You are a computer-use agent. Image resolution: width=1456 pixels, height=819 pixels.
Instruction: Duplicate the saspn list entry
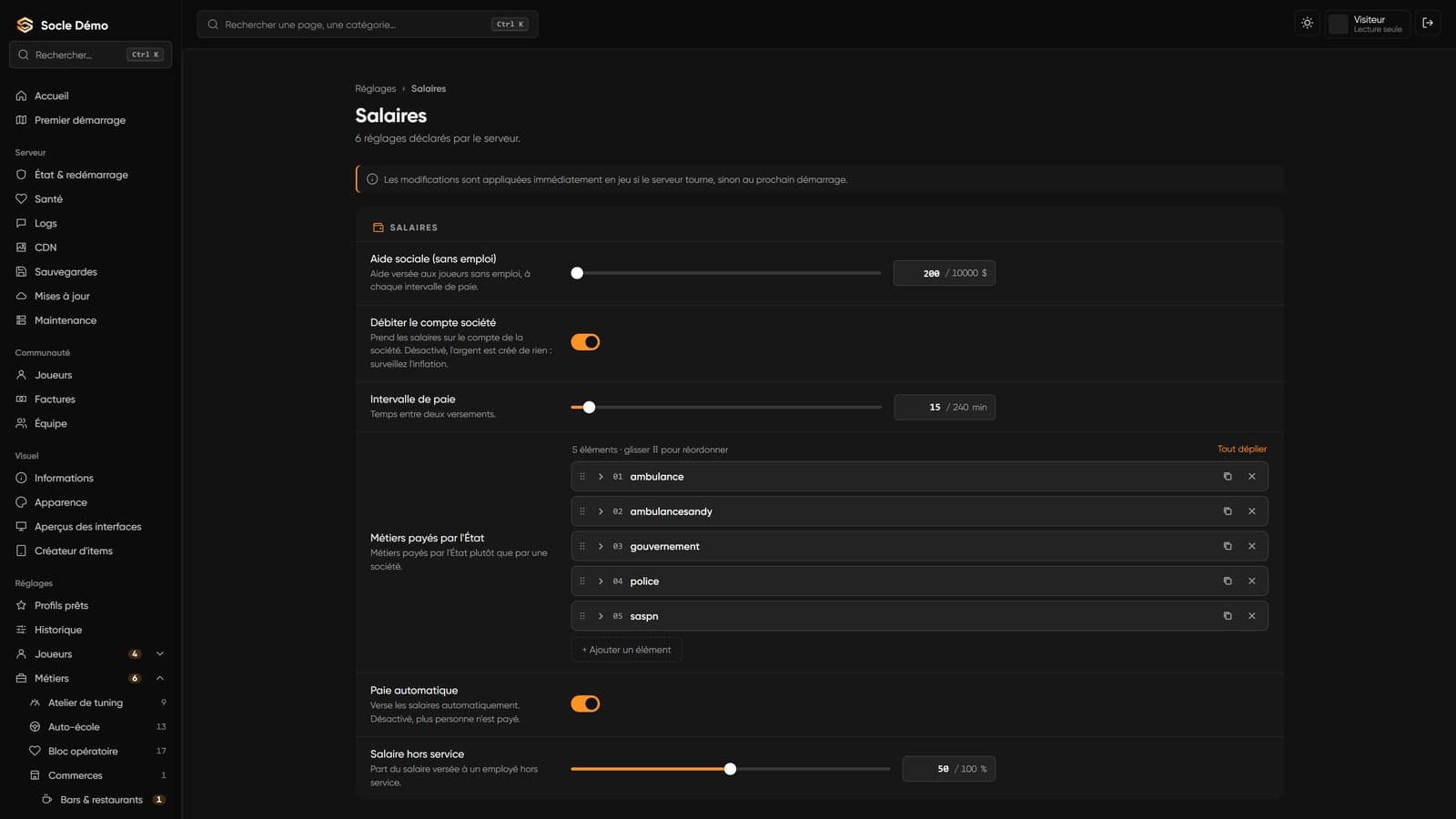pos(1228,616)
